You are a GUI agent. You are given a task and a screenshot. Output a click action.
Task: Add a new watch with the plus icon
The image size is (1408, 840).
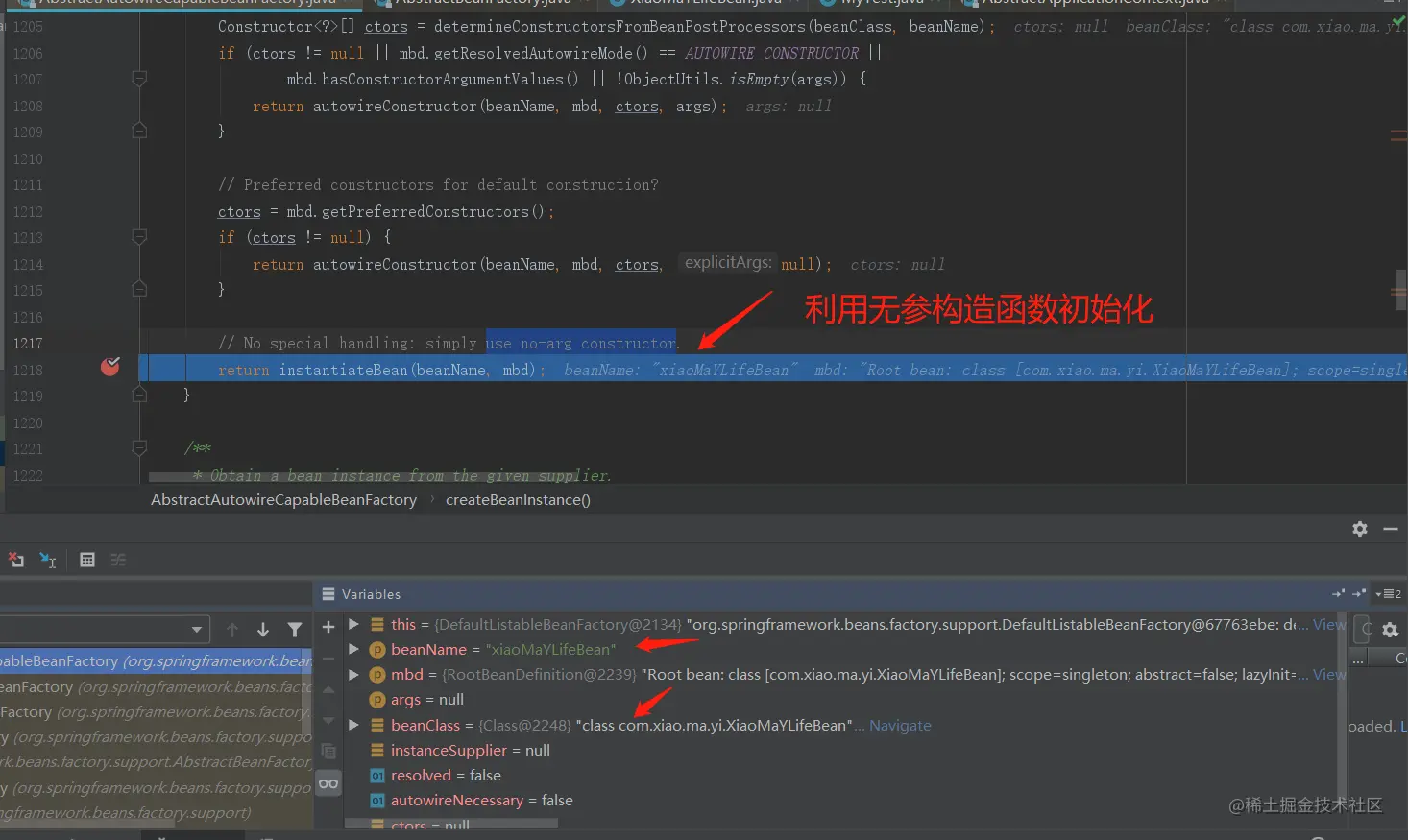328,627
